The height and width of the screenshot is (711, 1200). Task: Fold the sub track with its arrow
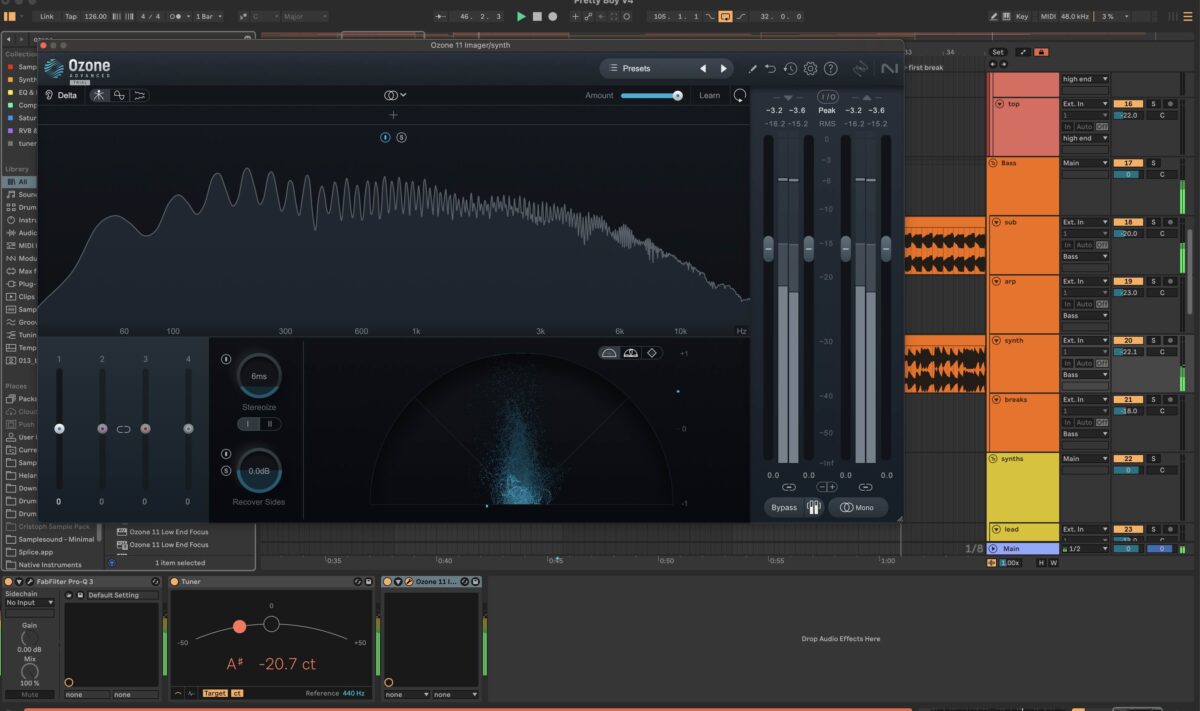(997, 222)
